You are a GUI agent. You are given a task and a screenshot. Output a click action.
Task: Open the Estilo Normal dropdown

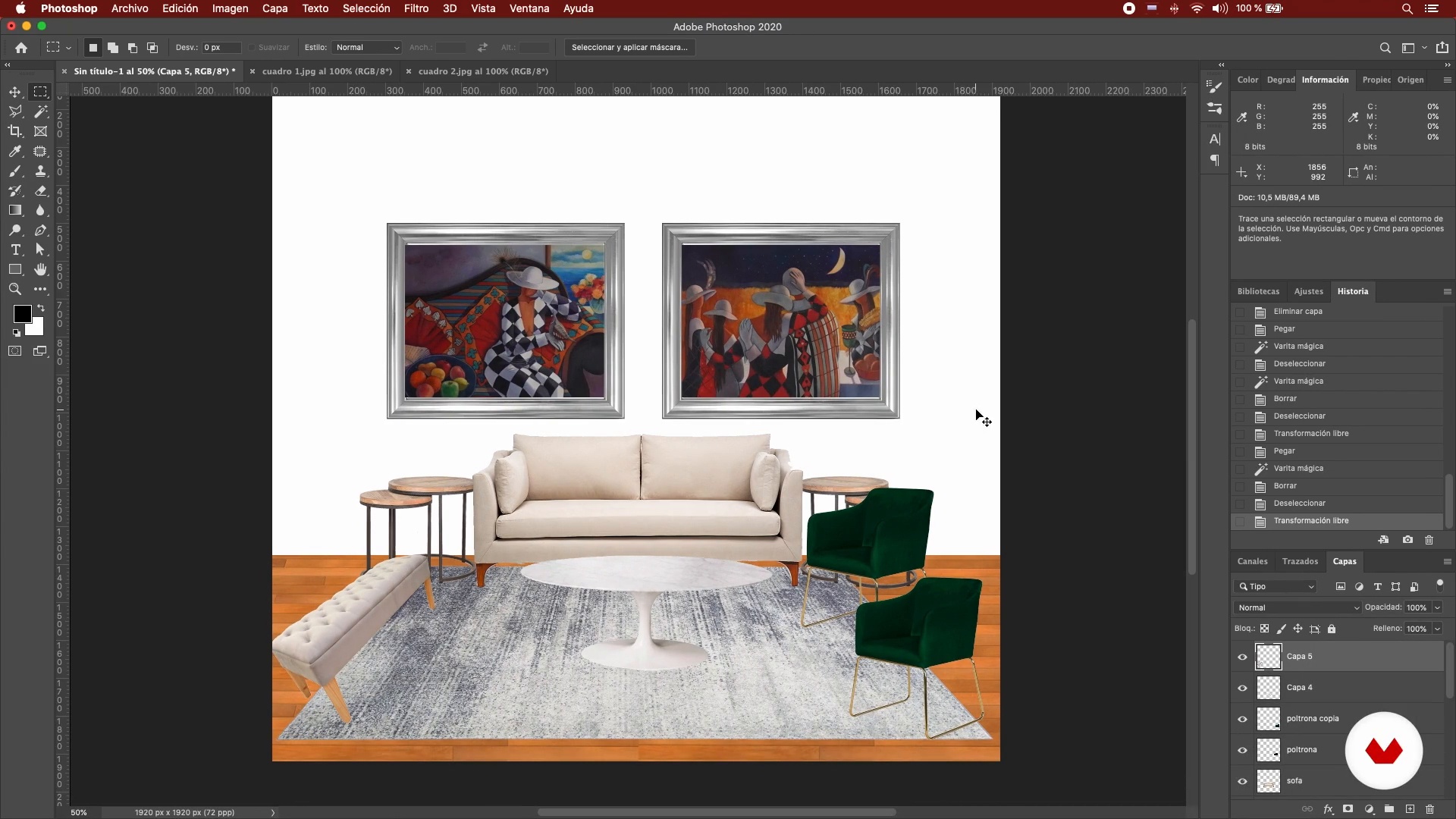click(366, 47)
